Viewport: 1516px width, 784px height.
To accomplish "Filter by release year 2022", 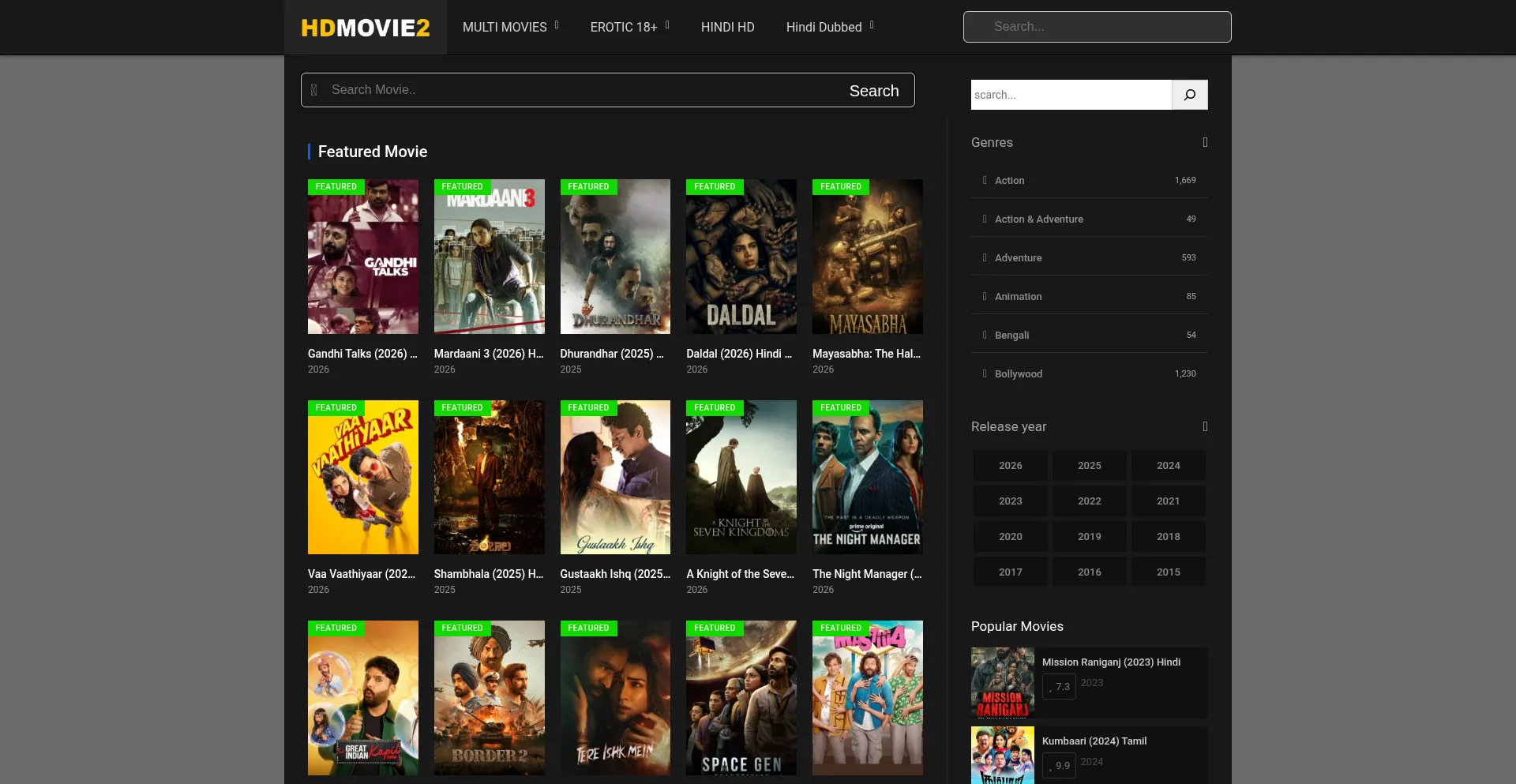I will point(1090,501).
